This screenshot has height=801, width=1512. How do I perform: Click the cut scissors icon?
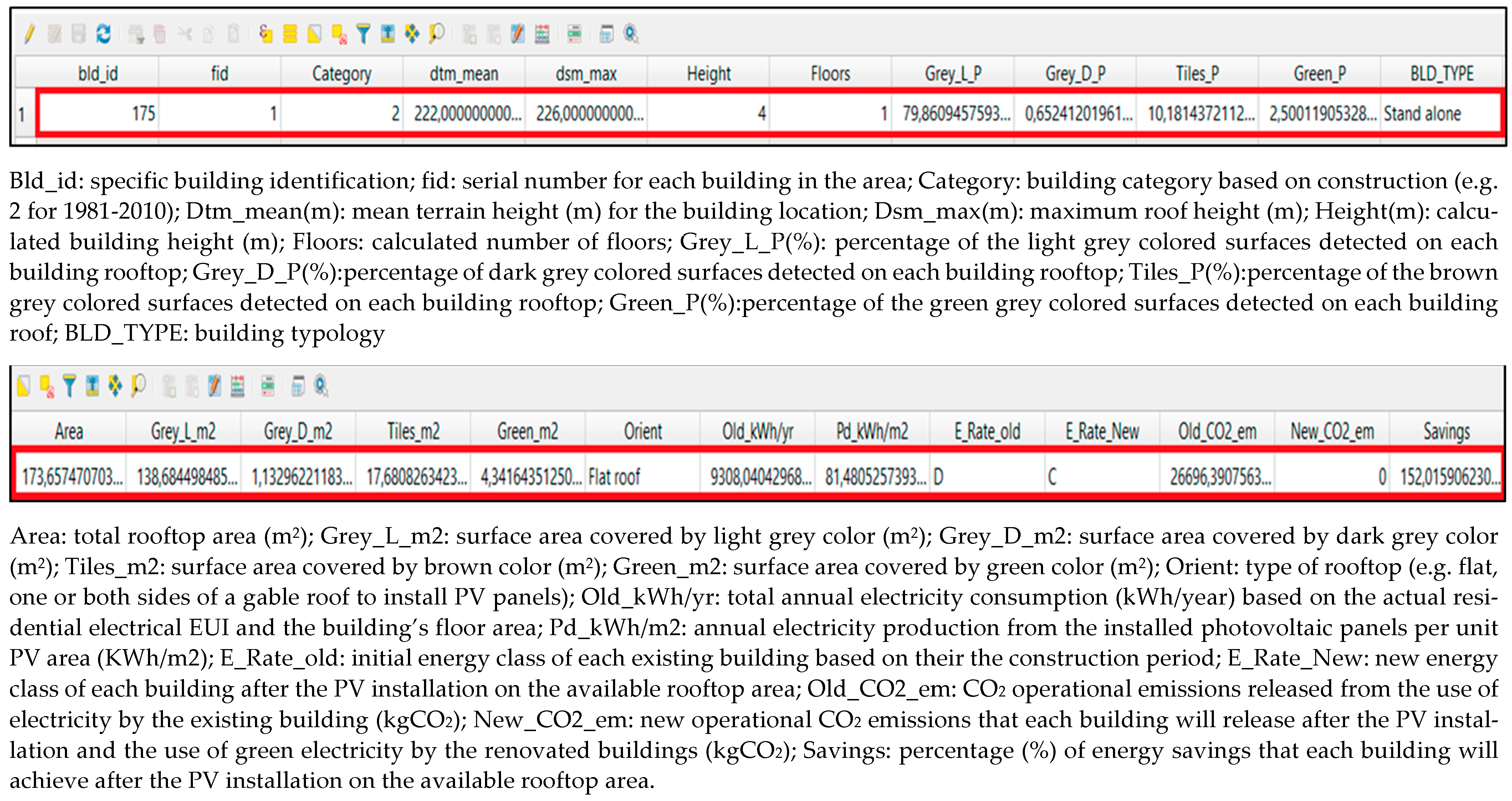tap(185, 34)
